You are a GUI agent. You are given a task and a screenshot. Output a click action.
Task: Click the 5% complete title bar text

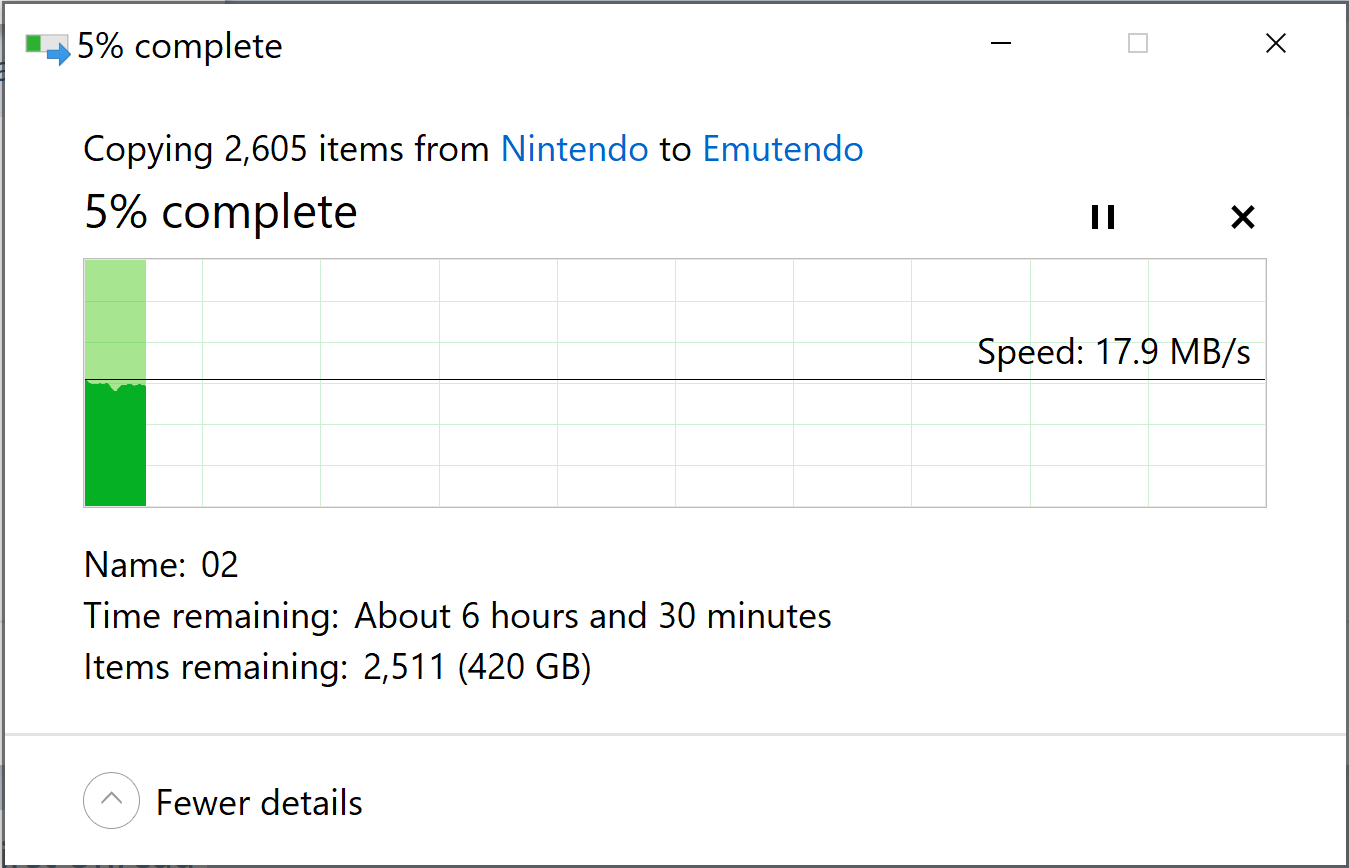[x=180, y=46]
